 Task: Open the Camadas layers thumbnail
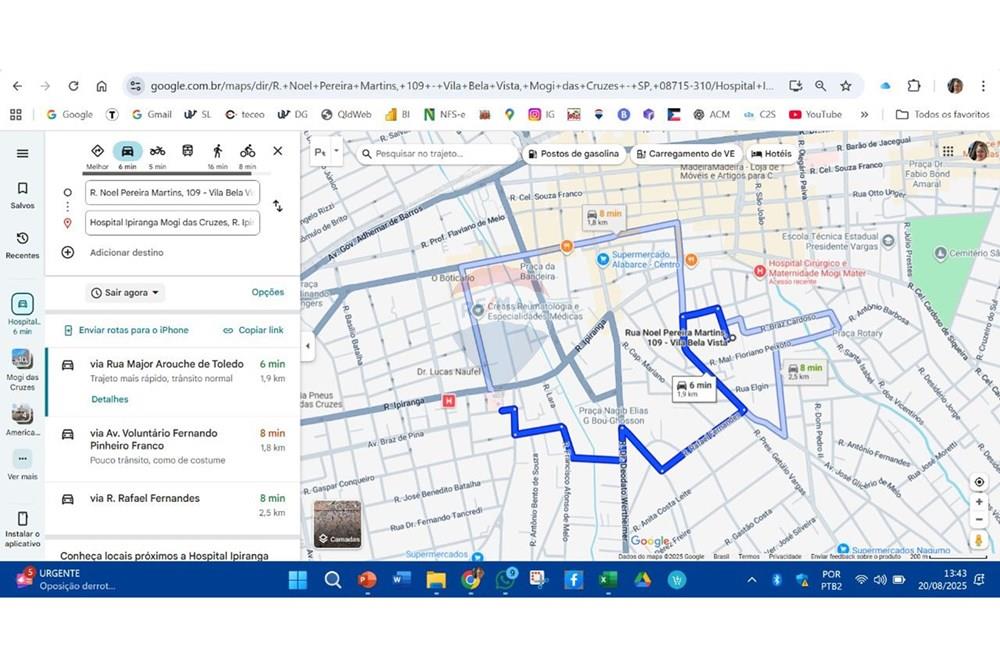click(x=337, y=524)
